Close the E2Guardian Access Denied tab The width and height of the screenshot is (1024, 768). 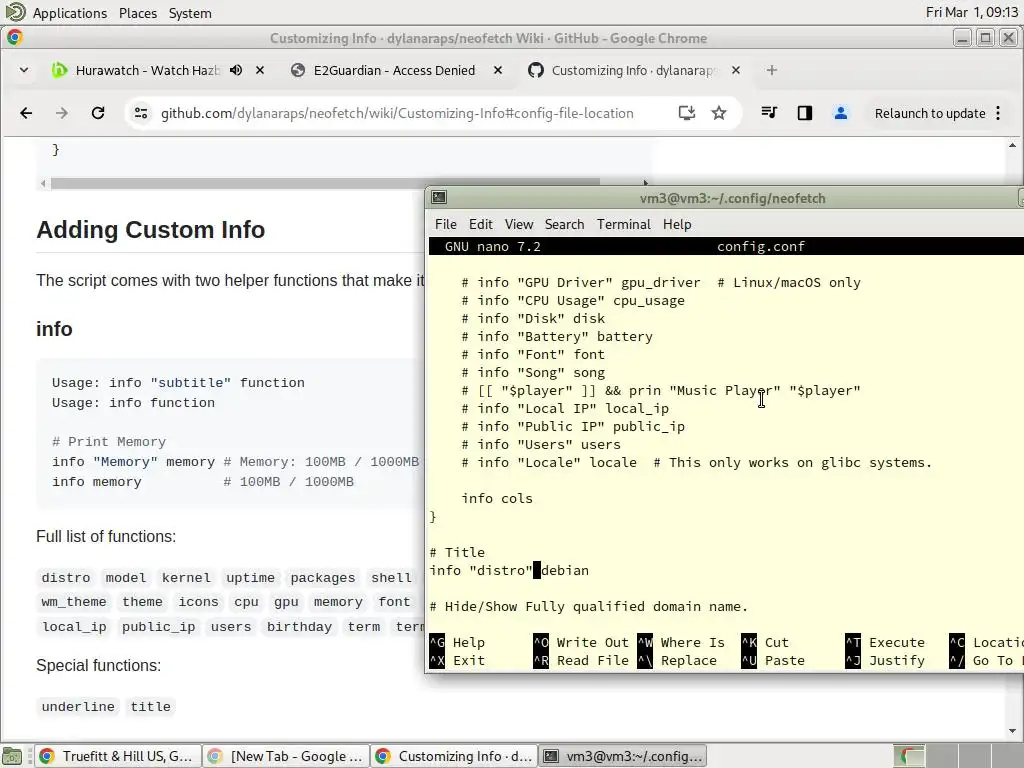coord(498,70)
